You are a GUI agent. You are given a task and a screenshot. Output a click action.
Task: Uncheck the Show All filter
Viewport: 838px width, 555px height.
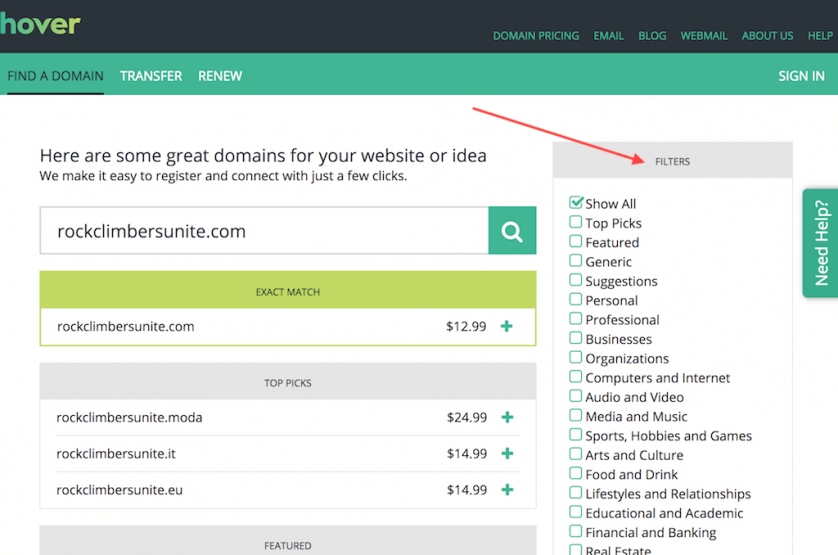(x=576, y=203)
